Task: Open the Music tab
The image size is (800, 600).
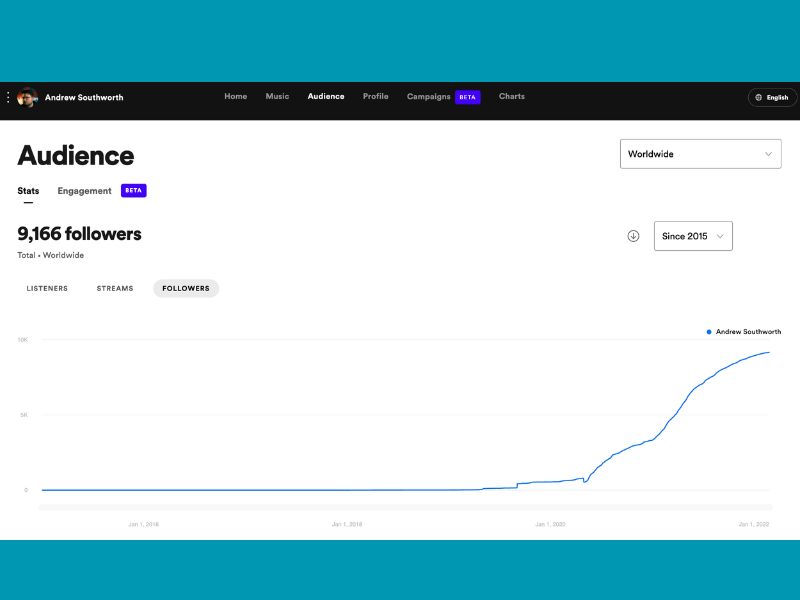Action: coord(277,96)
